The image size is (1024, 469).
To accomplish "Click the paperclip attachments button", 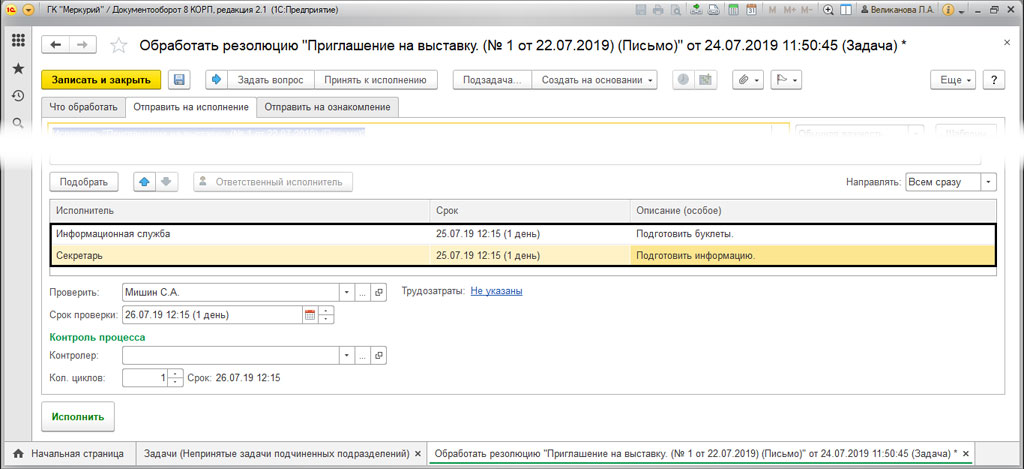I will click(746, 80).
